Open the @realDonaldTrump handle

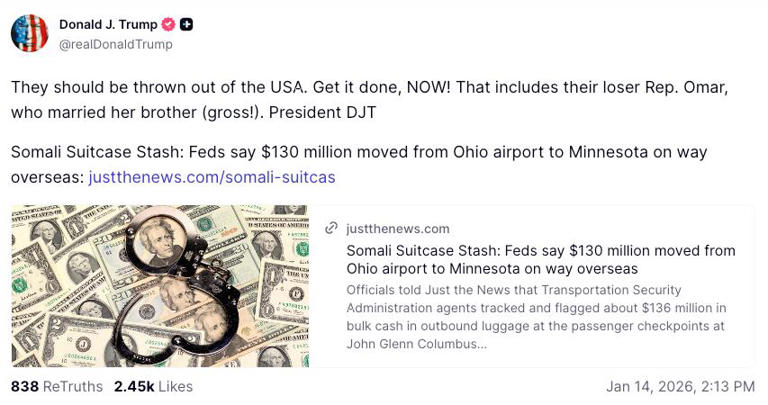tap(116, 44)
